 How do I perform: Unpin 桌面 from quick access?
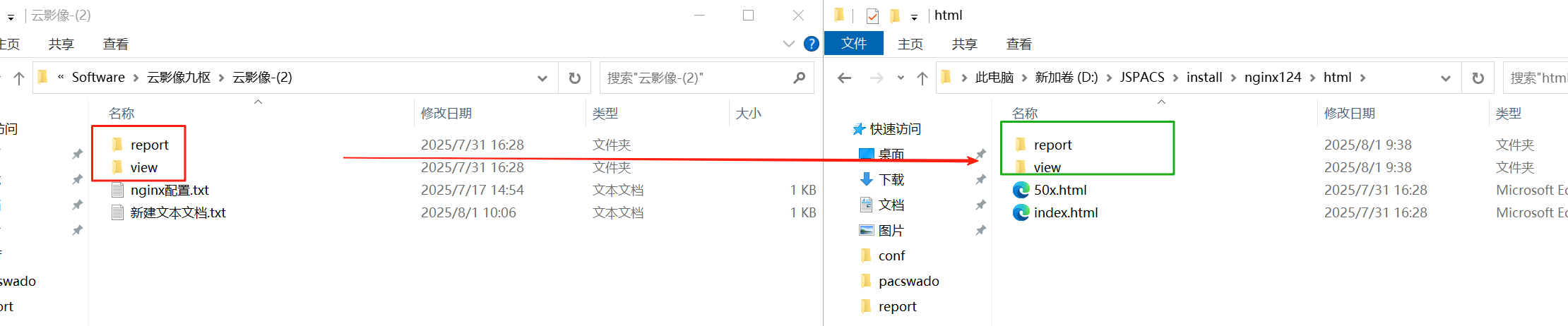[x=980, y=154]
